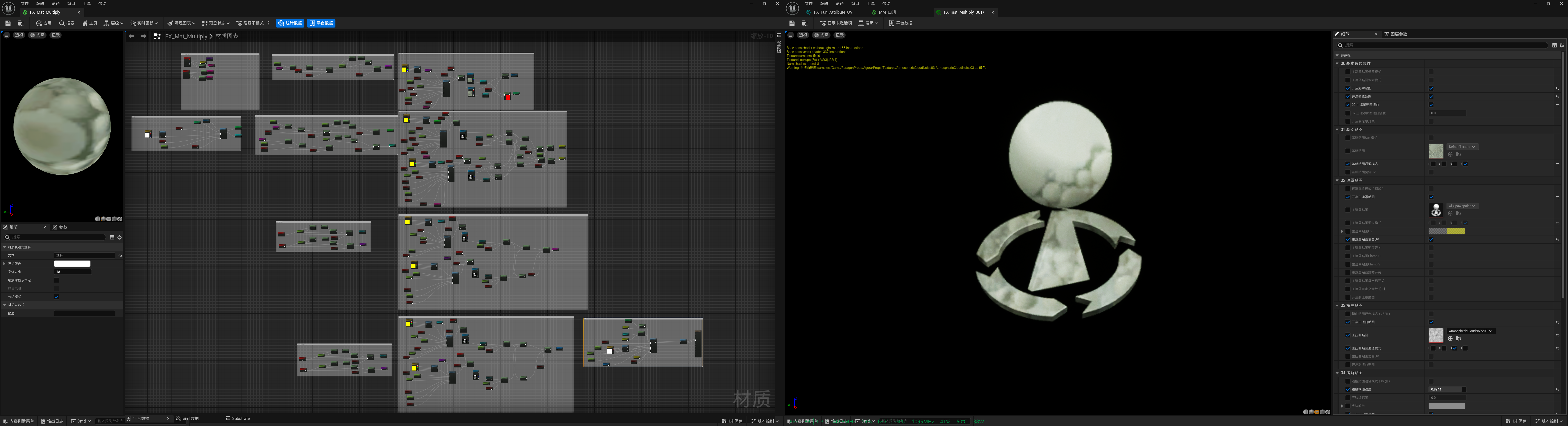Open the 层级 hierarchy dropdown in left window
Image resolution: width=1568 pixels, height=426 pixels.
point(113,23)
